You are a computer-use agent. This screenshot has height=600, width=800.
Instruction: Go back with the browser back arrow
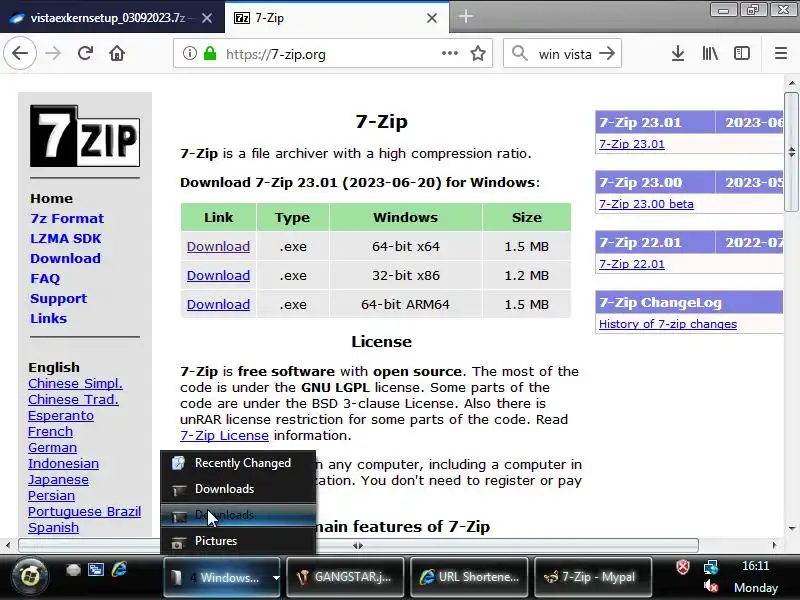20,53
